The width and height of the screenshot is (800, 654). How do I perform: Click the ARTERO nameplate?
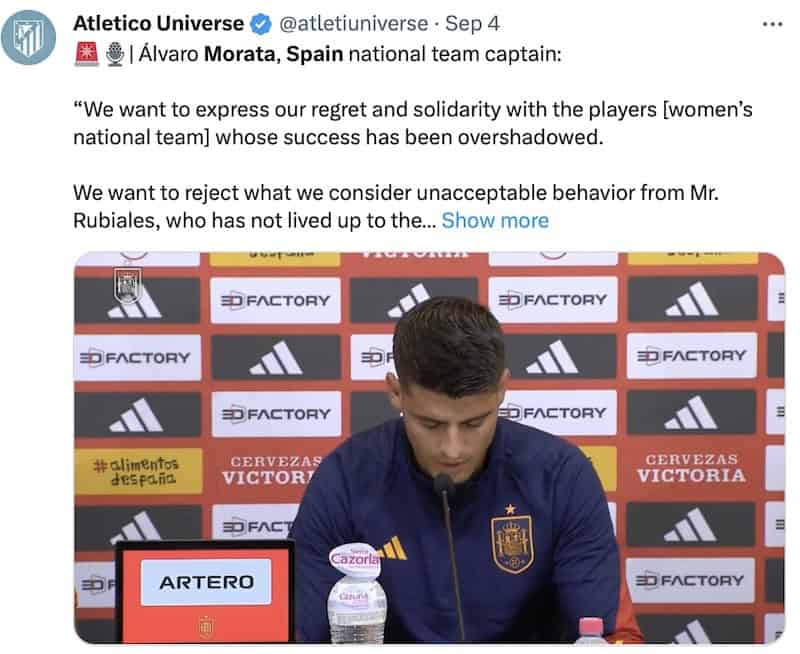coord(206,582)
